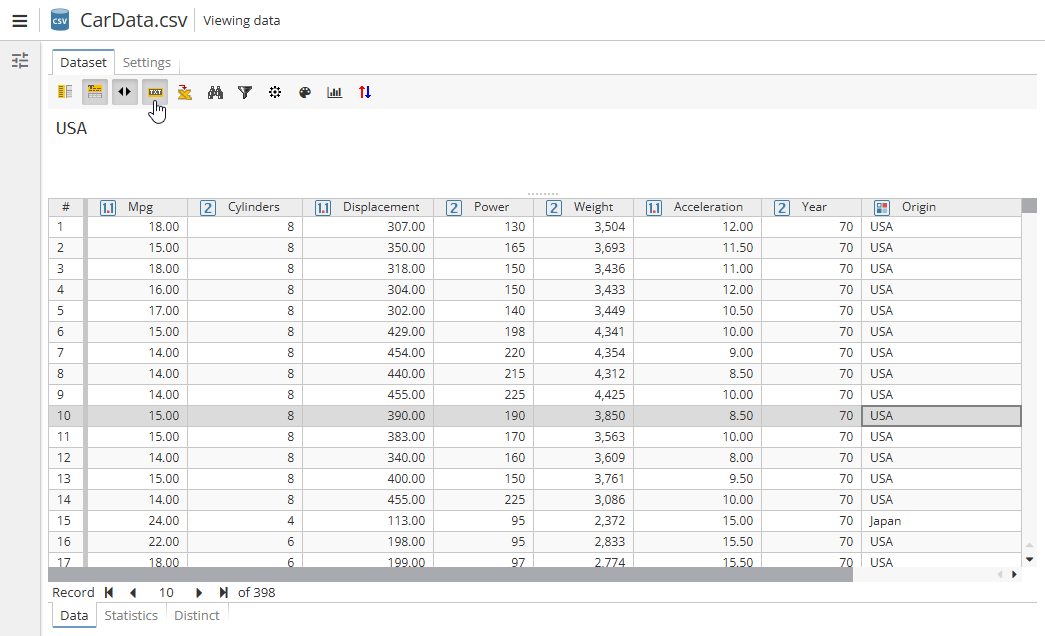Open the bar chart icon

coord(335,92)
